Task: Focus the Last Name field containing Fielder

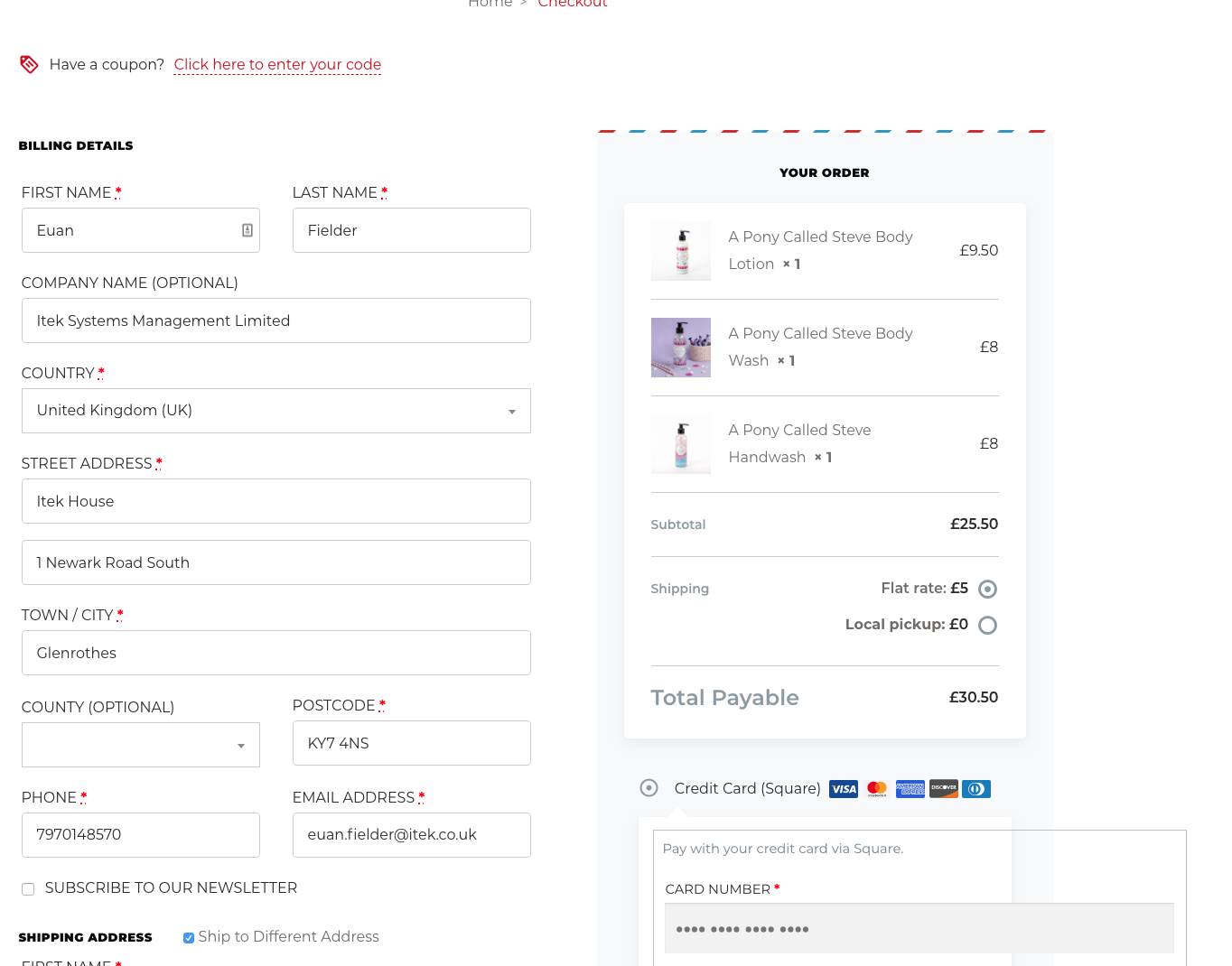Action: click(x=412, y=230)
